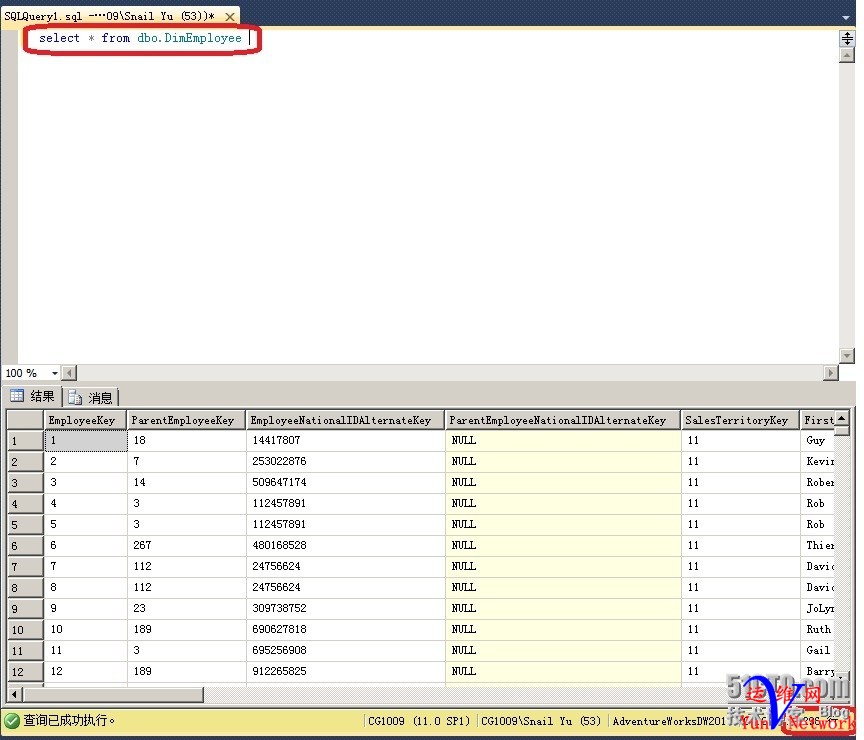
Task: Click the select-all corner cell of results grid
Action: [x=25, y=420]
